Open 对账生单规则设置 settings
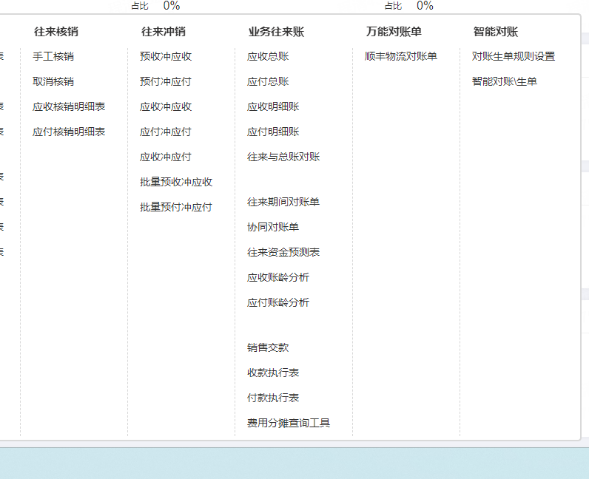Screen dimensions: 589x480 point(513,56)
